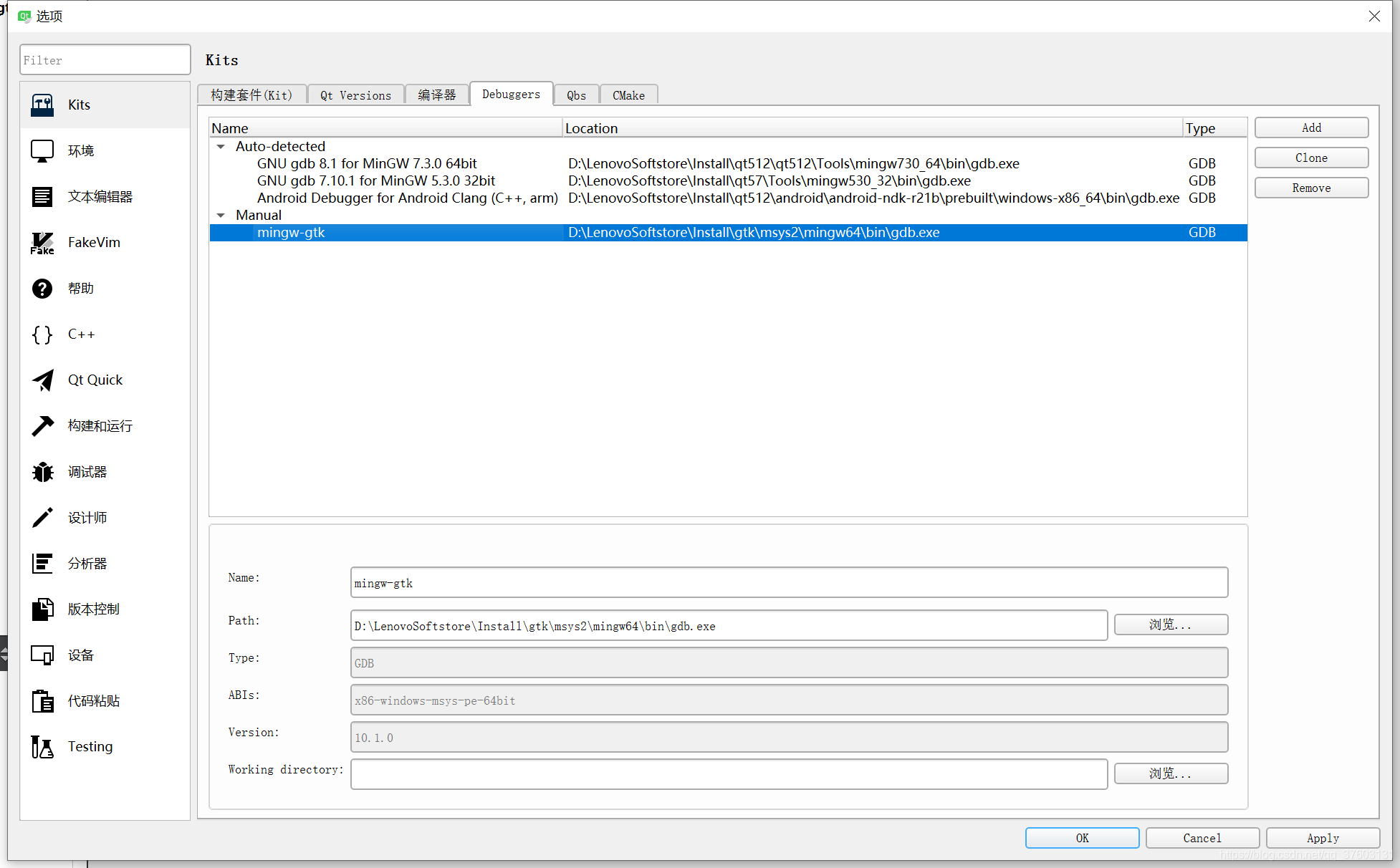The image size is (1400, 868).
Task: Browse for Working directory
Action: tap(1171, 773)
